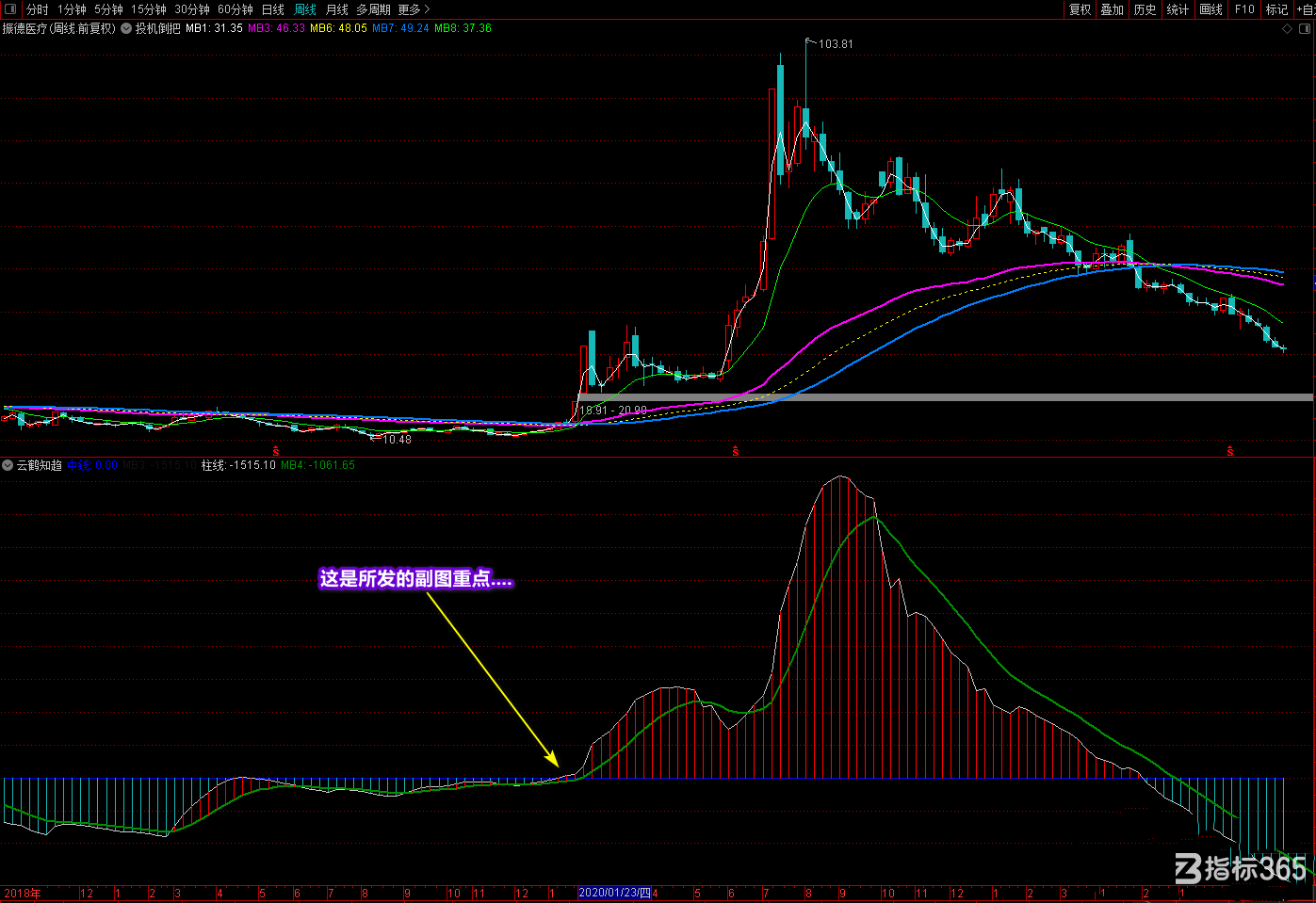Click the 复权 button
This screenshot has width=1316, height=903.
(1080, 9)
